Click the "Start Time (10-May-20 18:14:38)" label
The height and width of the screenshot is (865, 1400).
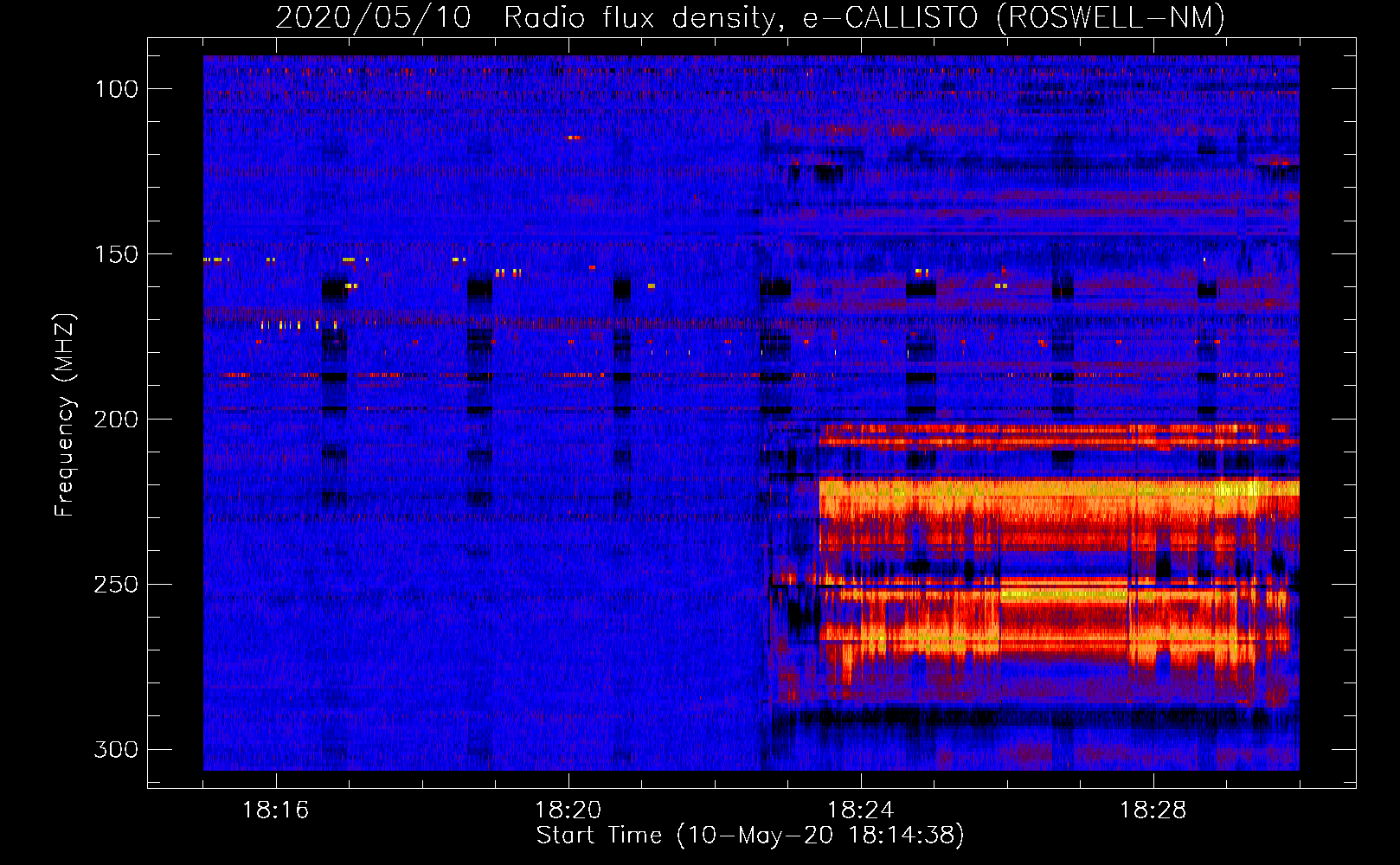click(x=750, y=836)
